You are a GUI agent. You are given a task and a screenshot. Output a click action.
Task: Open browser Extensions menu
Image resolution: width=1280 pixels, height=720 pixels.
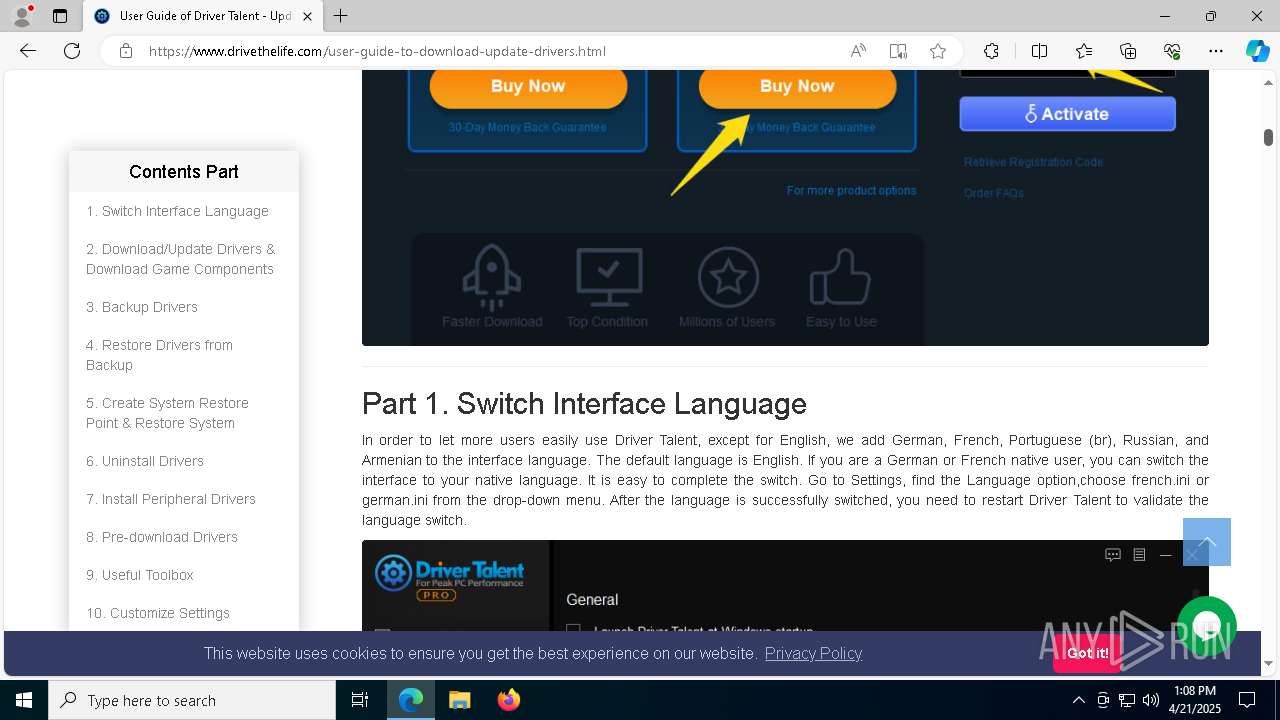(x=991, y=51)
